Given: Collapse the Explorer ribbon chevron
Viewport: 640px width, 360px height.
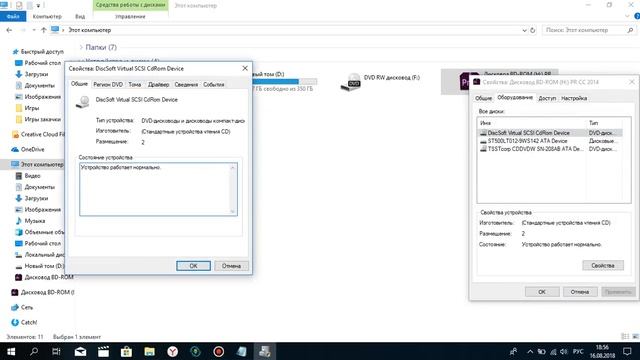Looking at the screenshot, I should 627,16.
